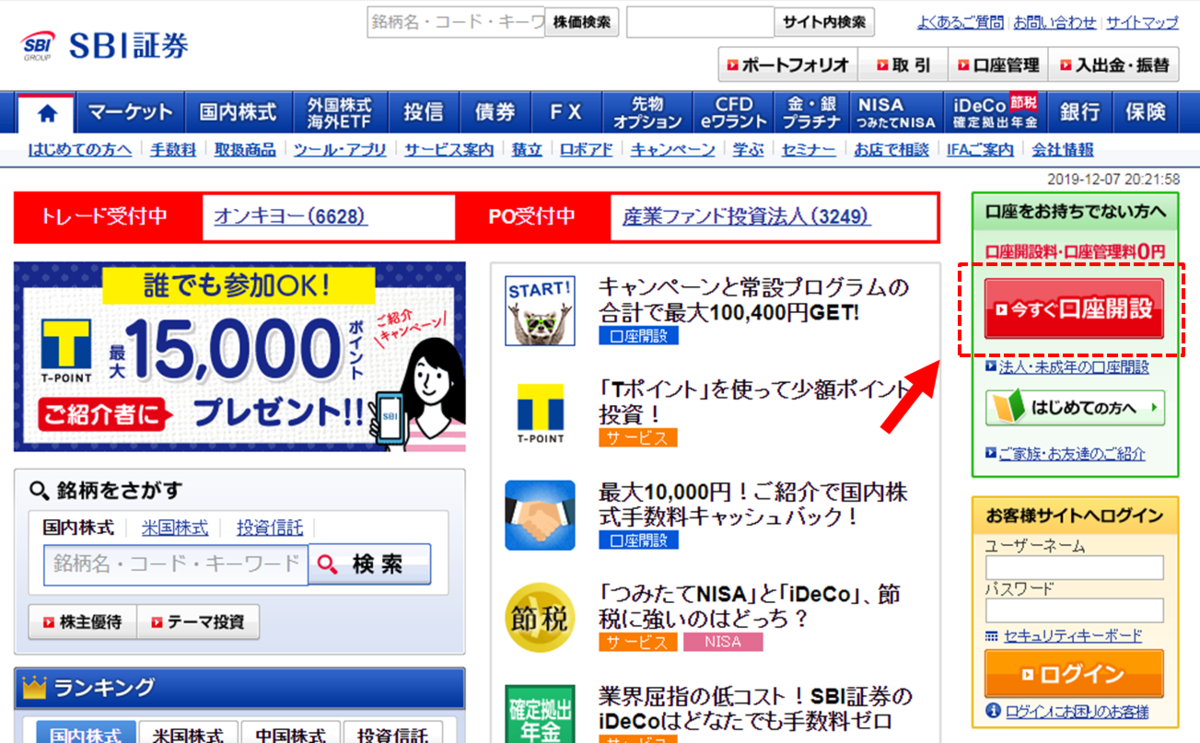
Task: Open the 債券 tab
Action: point(494,113)
